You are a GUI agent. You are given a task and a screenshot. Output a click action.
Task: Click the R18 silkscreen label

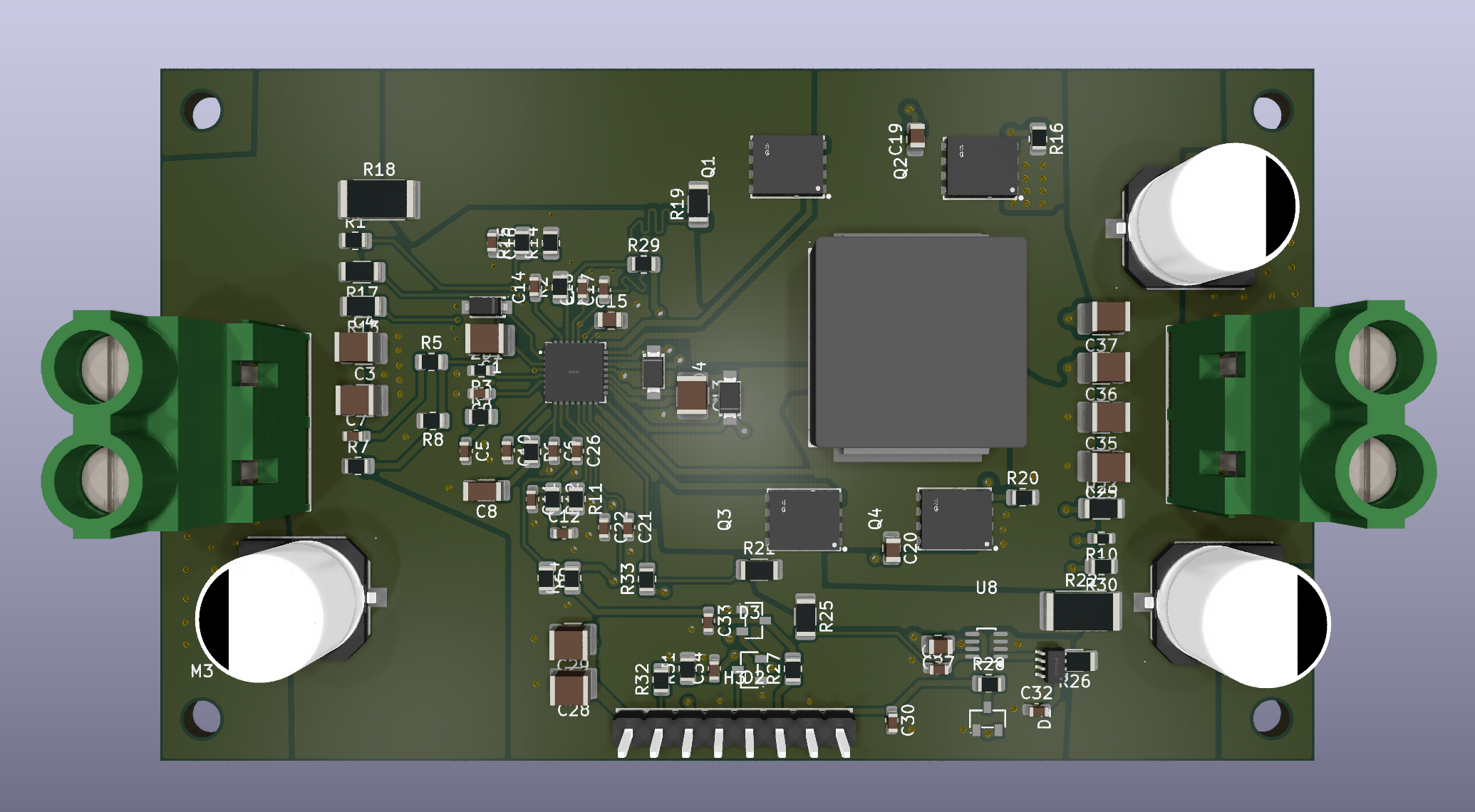[378, 170]
